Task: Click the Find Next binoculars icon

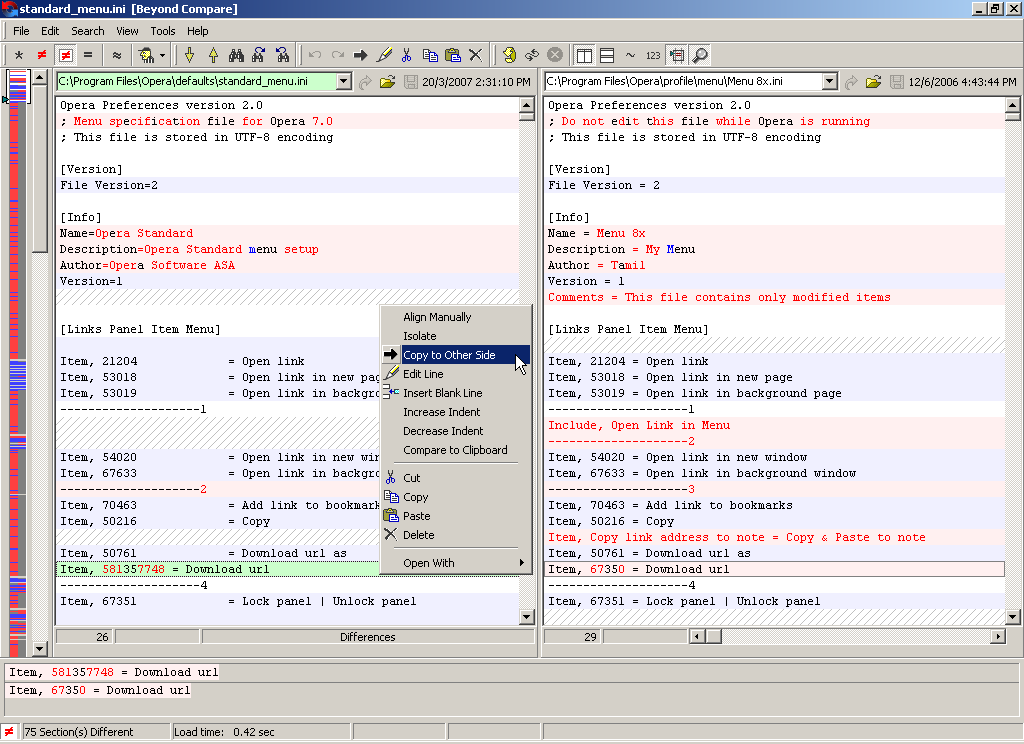Action: point(259,56)
